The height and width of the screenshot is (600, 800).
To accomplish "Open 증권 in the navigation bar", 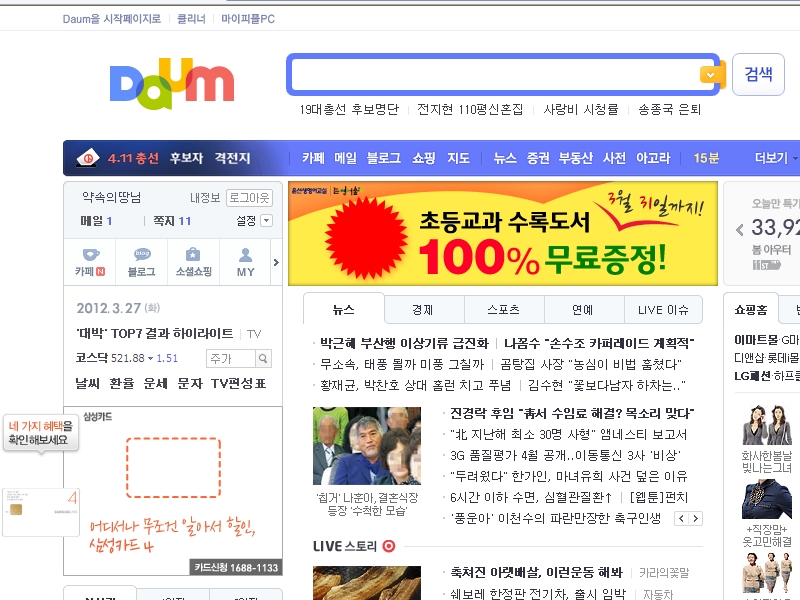I will (538, 158).
